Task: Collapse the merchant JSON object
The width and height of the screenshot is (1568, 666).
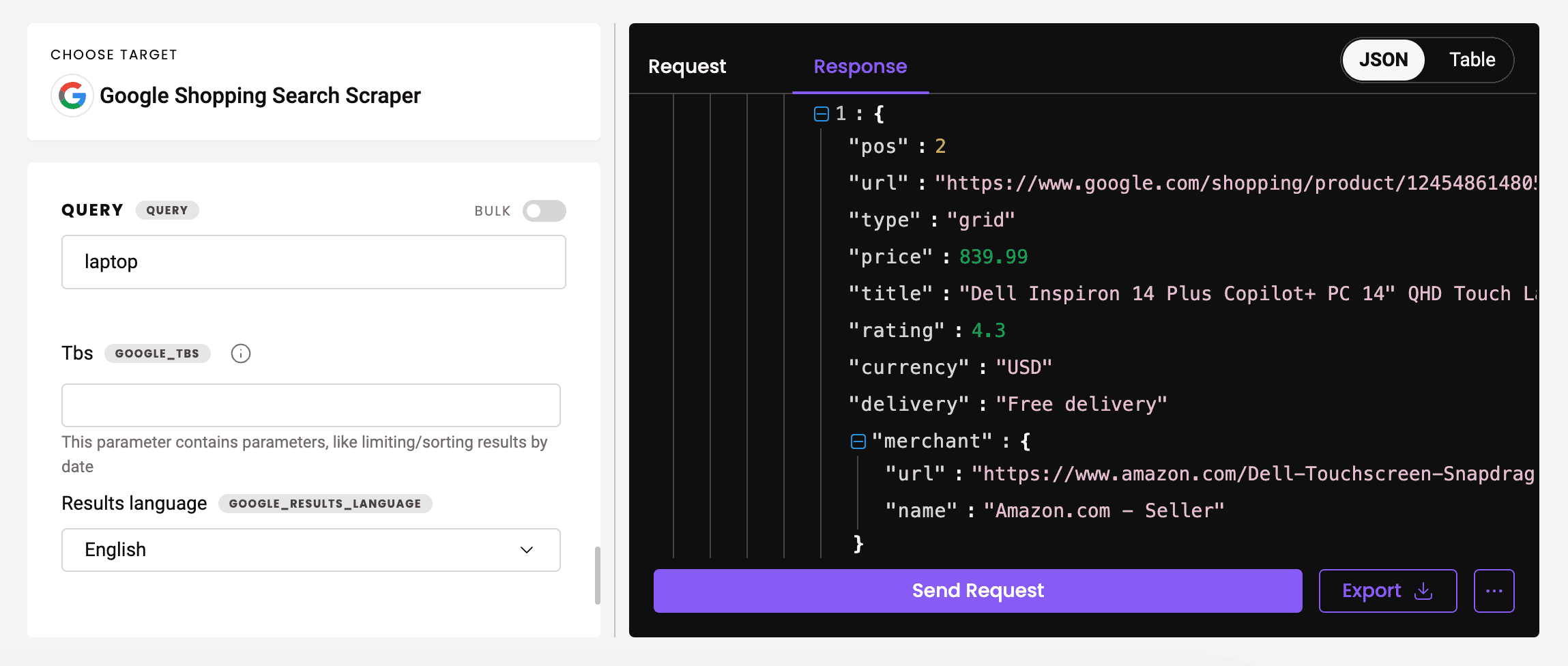Action: (858, 441)
